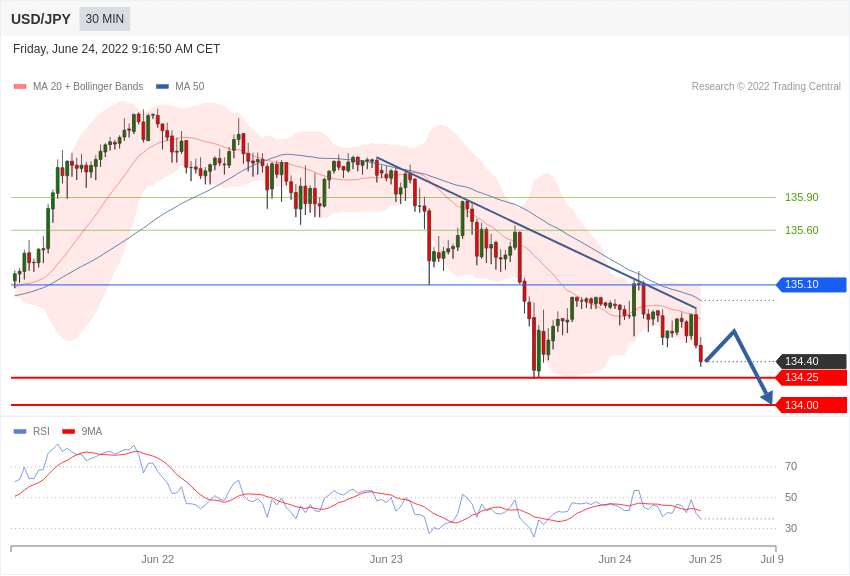This screenshot has width=850, height=576.
Task: Click the red 9MA legend swatch
Action: [68, 431]
